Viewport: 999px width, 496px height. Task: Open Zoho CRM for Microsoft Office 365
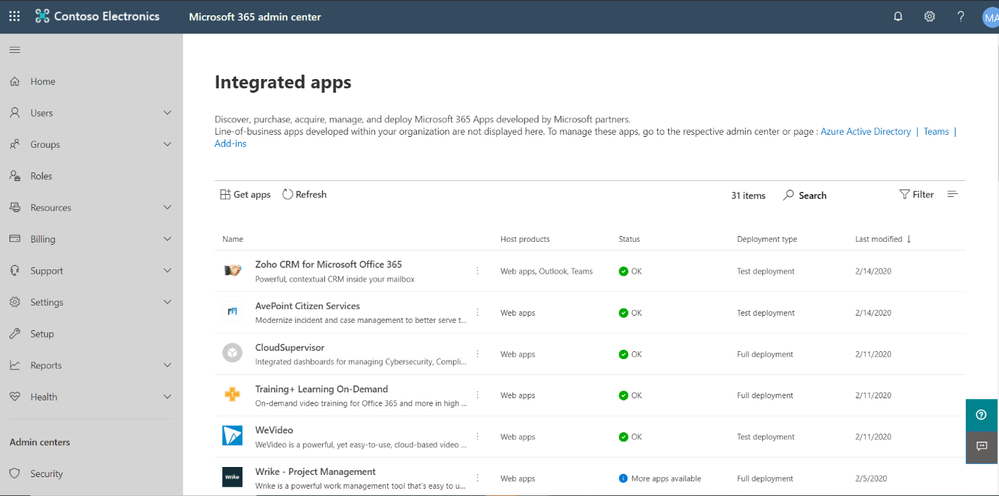coord(328,264)
